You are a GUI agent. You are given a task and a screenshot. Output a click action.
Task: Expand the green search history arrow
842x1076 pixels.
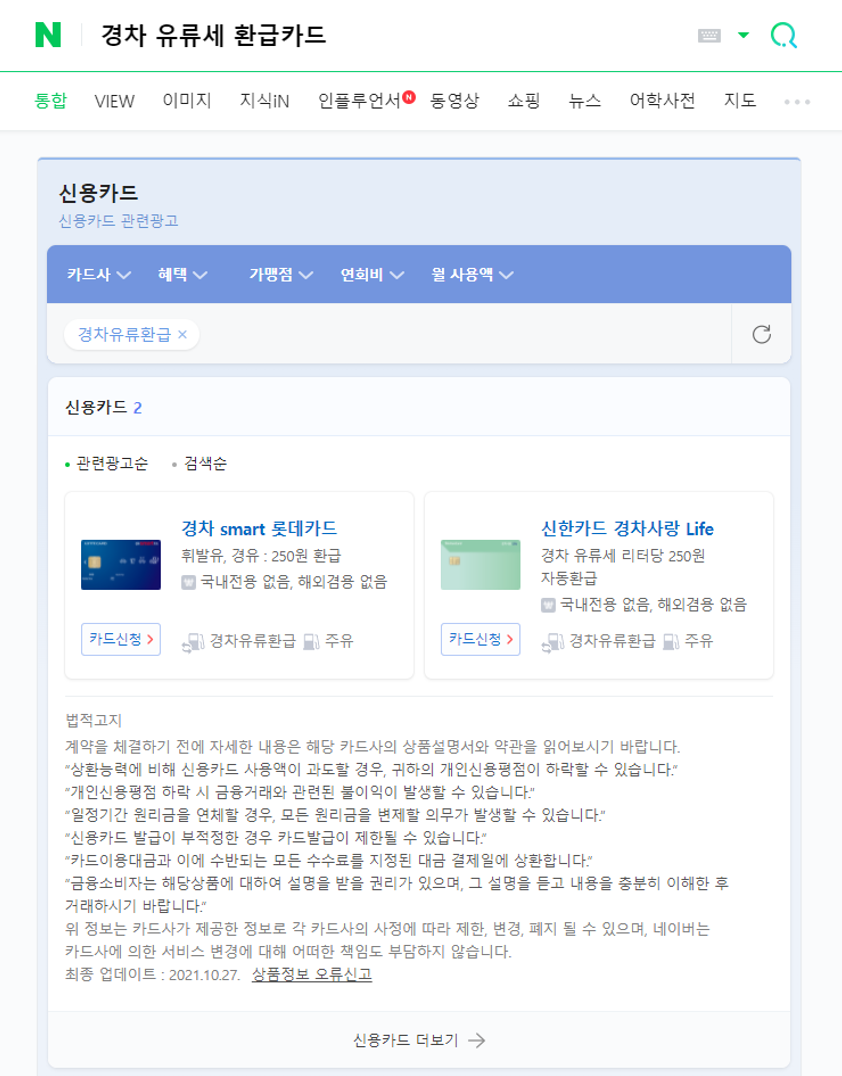tap(743, 34)
